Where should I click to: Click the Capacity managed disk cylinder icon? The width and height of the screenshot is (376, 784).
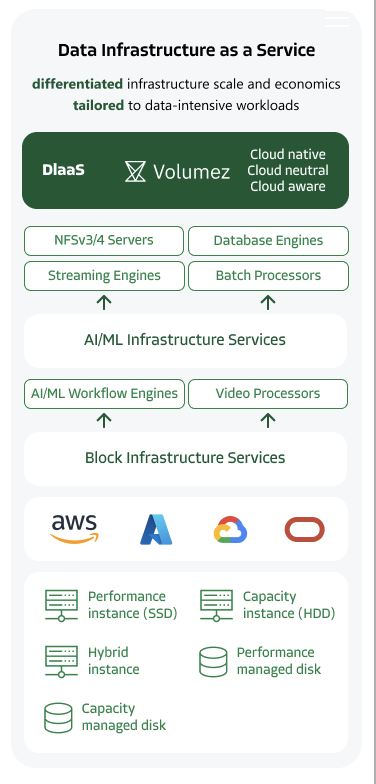click(58, 718)
